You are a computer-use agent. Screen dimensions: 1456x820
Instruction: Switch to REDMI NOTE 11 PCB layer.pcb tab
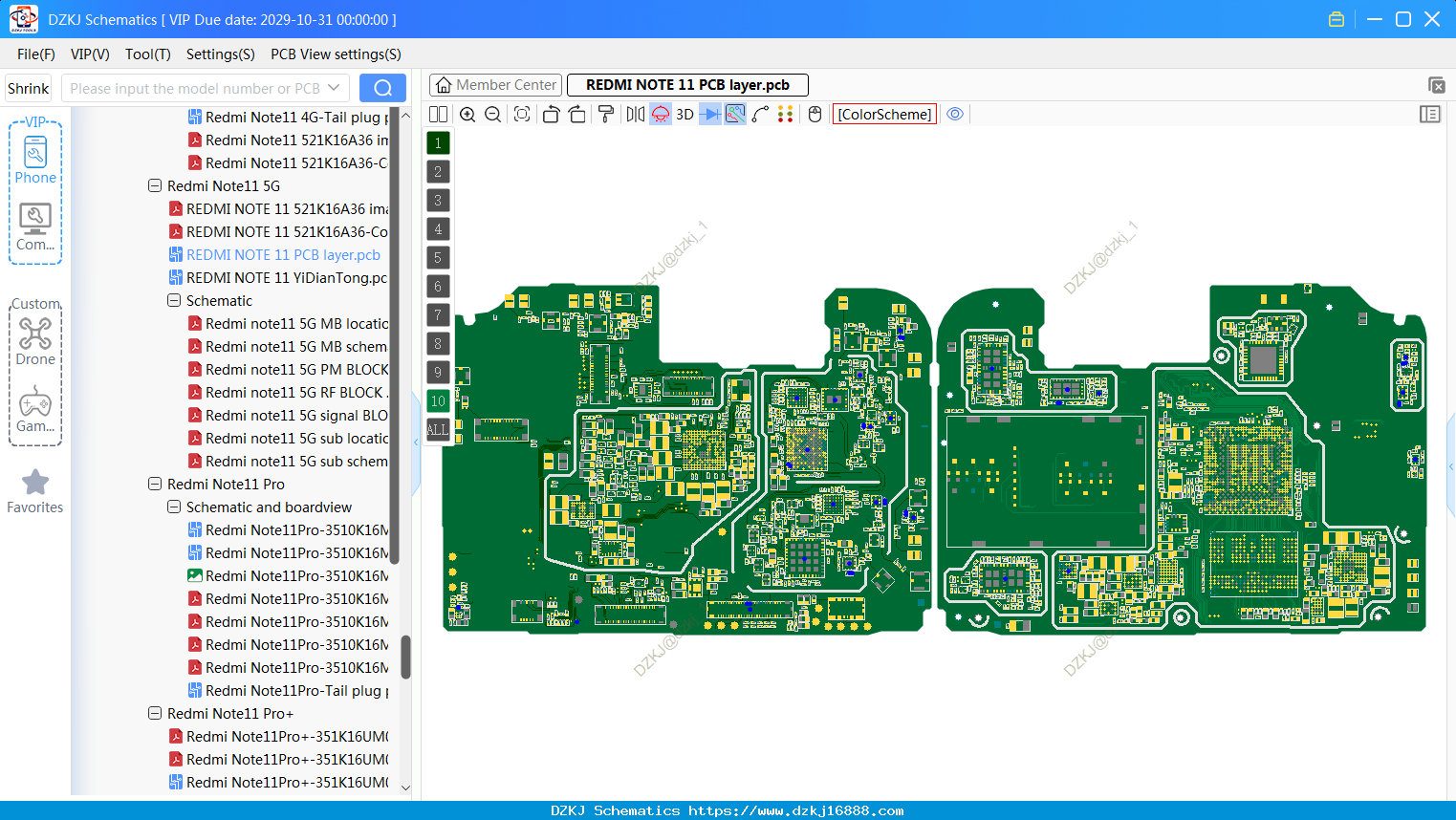click(x=687, y=85)
